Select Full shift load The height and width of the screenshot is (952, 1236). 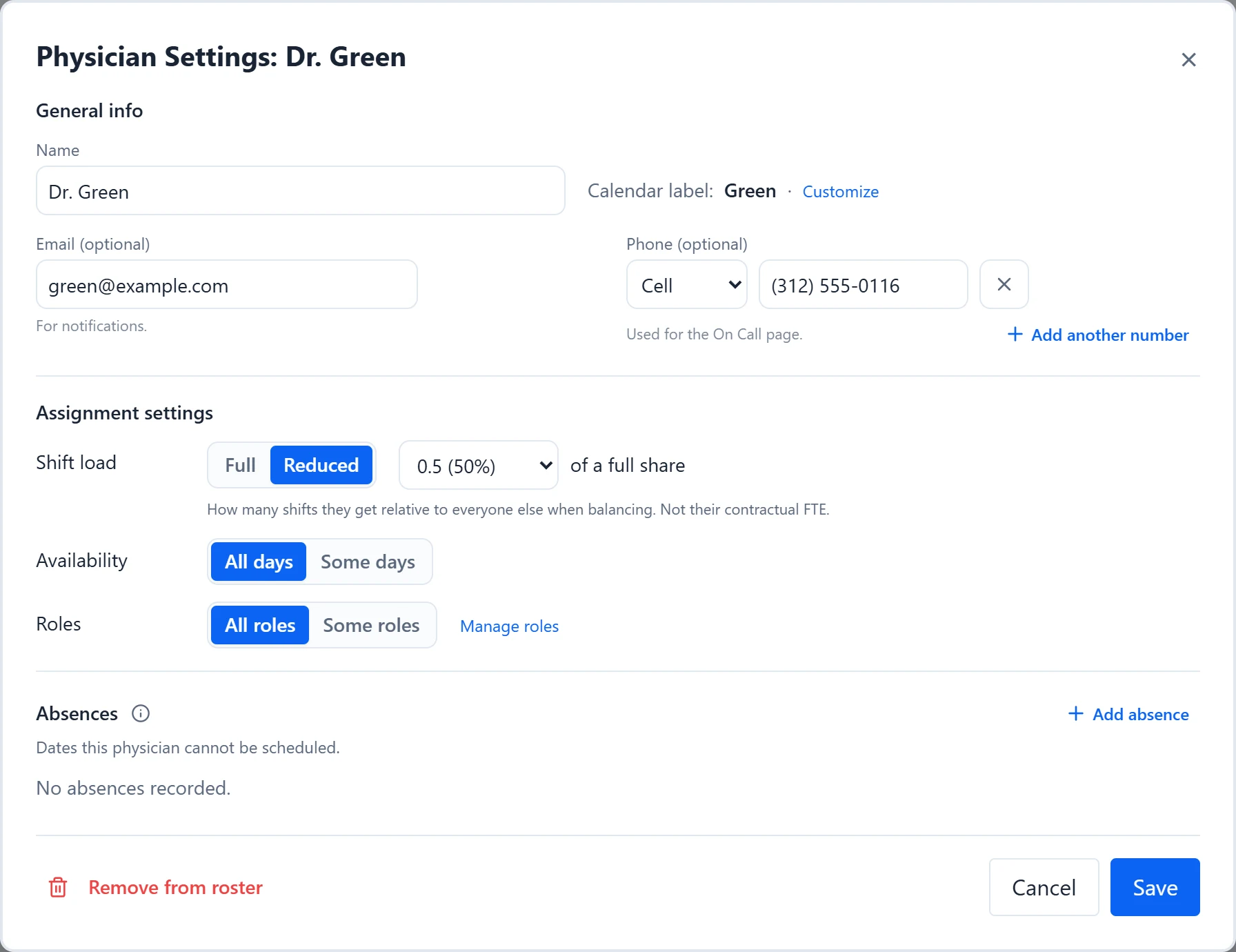(240, 465)
